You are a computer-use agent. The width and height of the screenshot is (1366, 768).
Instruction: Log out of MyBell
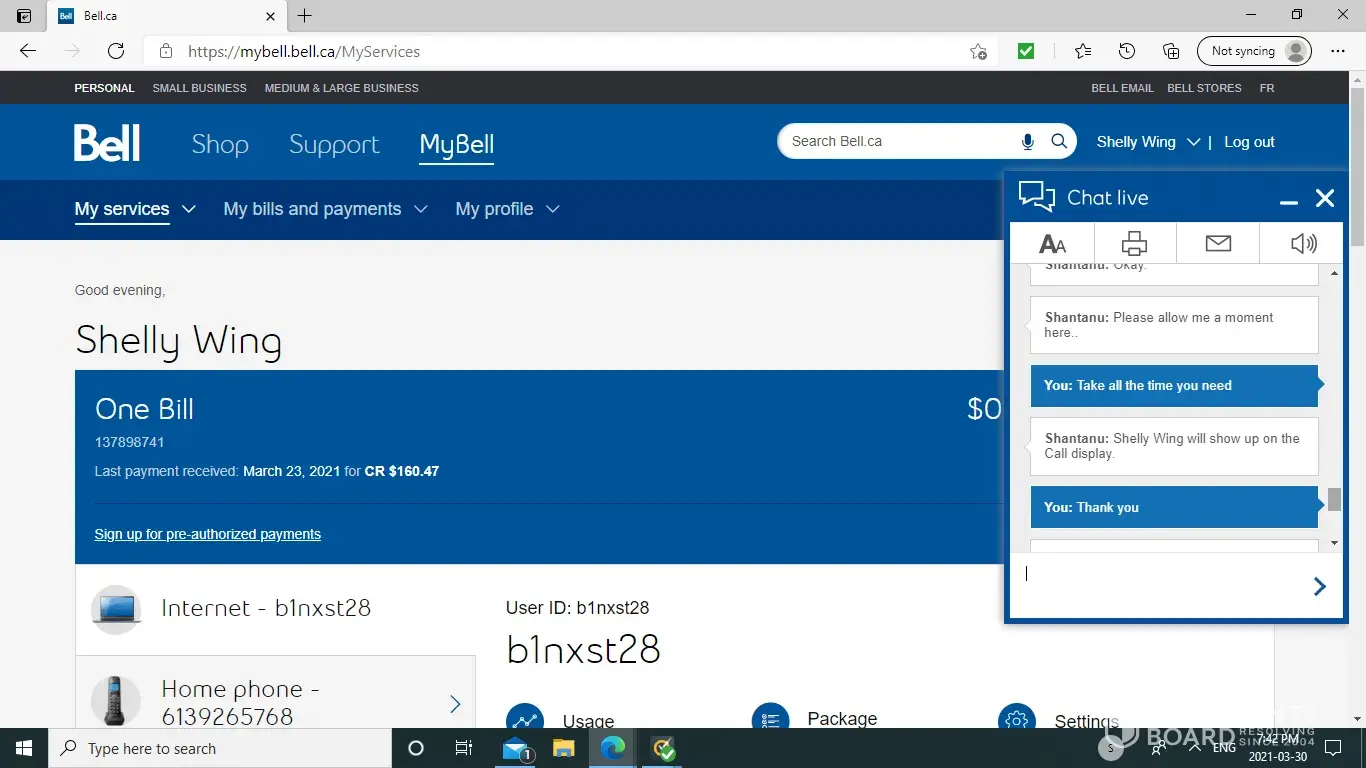pos(1250,142)
